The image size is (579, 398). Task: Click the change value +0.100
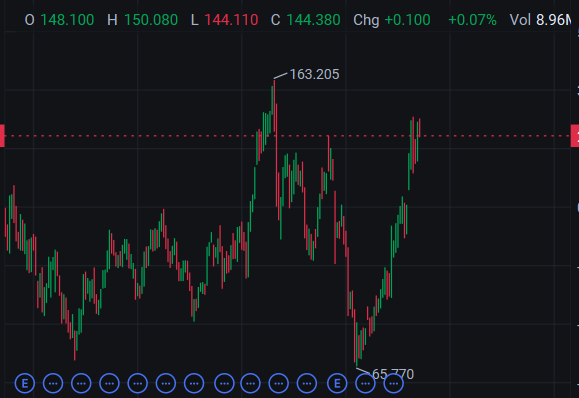coord(407,20)
